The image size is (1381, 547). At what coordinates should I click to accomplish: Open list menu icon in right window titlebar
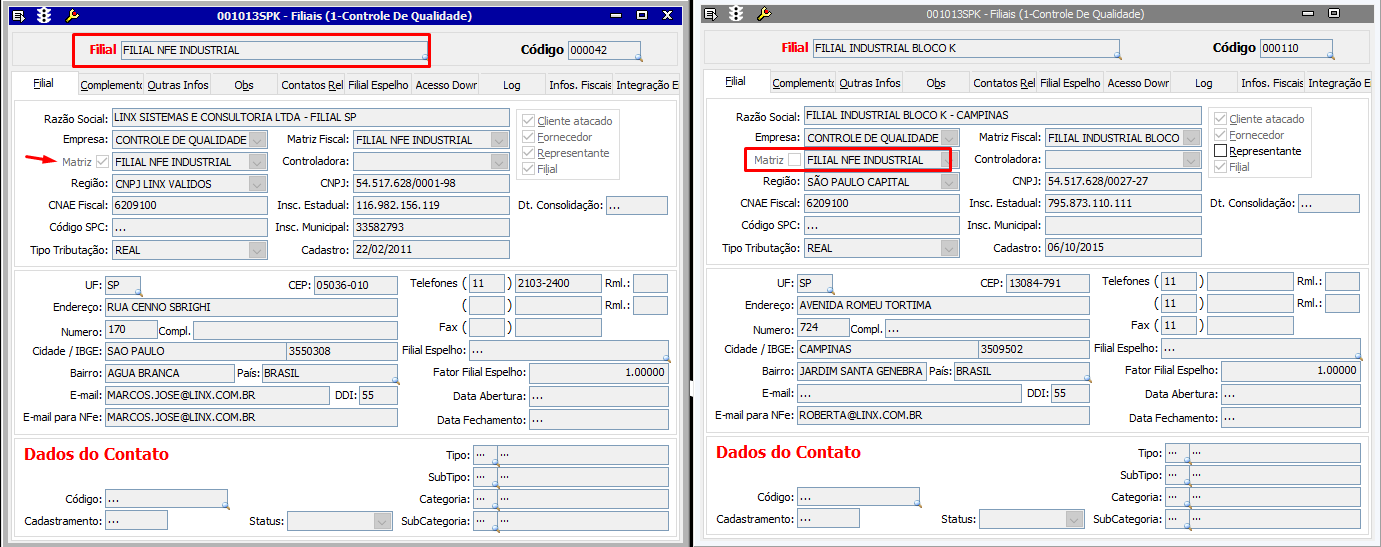711,14
